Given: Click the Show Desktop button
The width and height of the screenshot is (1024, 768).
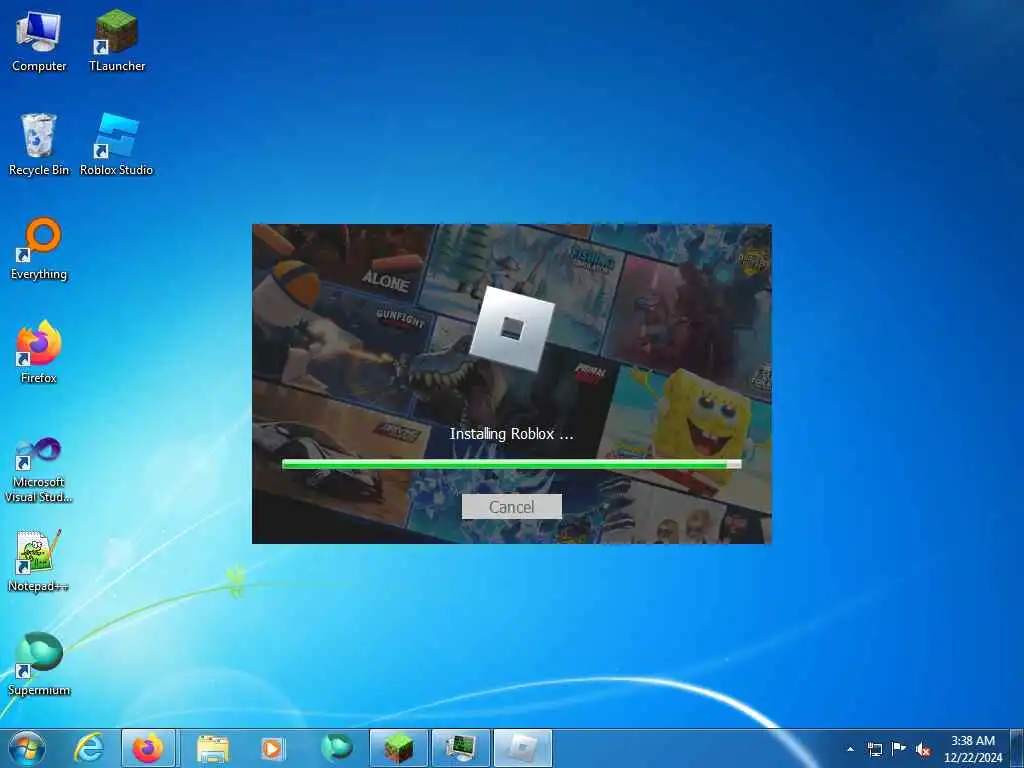Looking at the screenshot, I should coord(1017,749).
